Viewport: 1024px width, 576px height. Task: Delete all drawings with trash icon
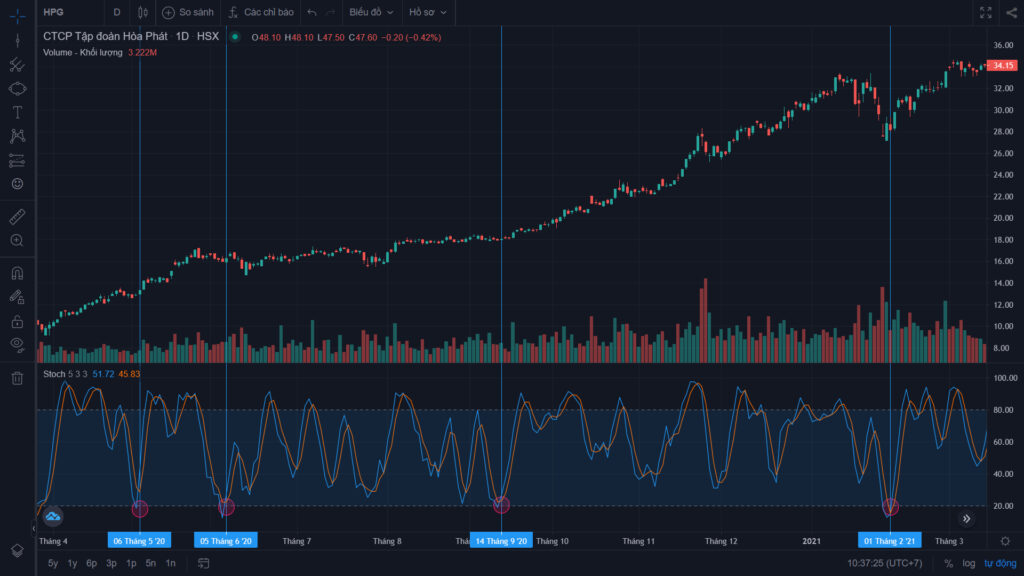pos(18,378)
